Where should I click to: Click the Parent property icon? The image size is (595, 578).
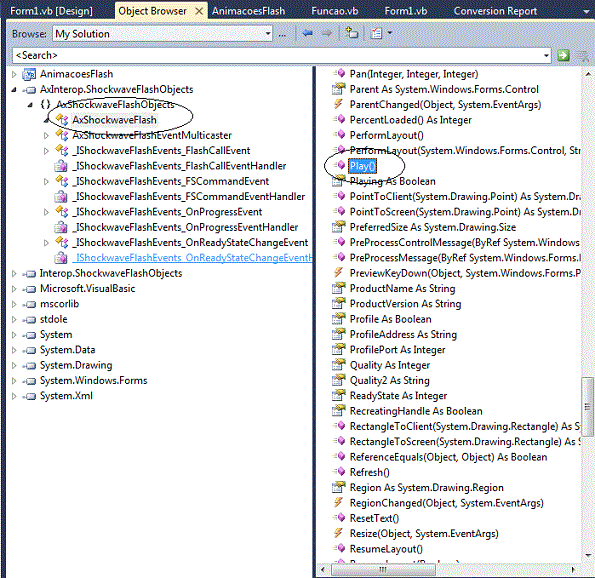[338, 89]
